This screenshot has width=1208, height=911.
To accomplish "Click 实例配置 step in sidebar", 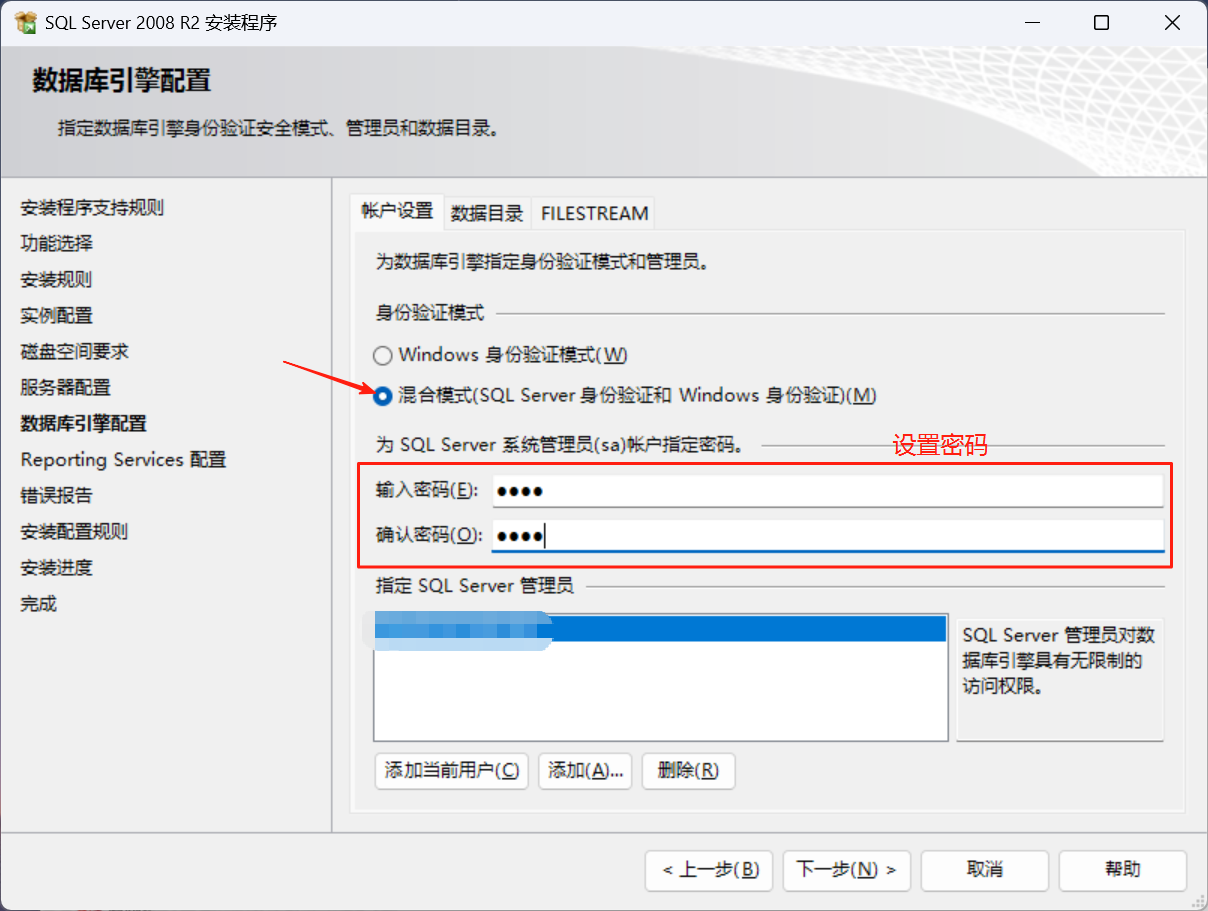I will [57, 316].
